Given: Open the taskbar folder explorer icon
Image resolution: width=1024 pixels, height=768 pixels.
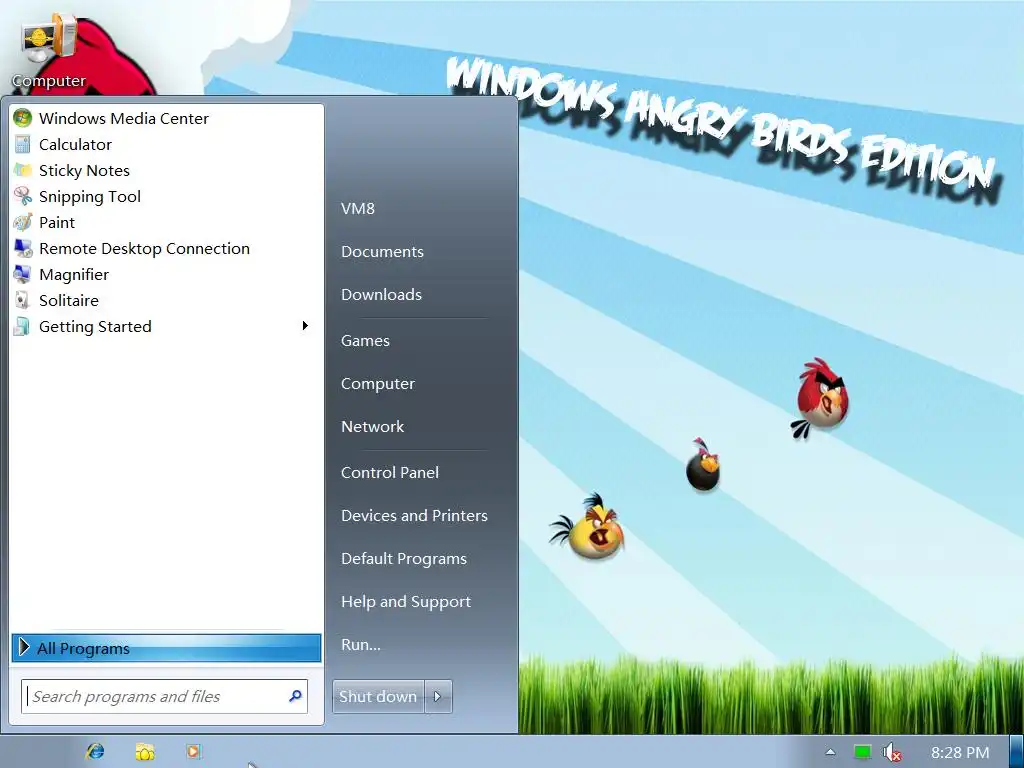Looking at the screenshot, I should (x=144, y=752).
